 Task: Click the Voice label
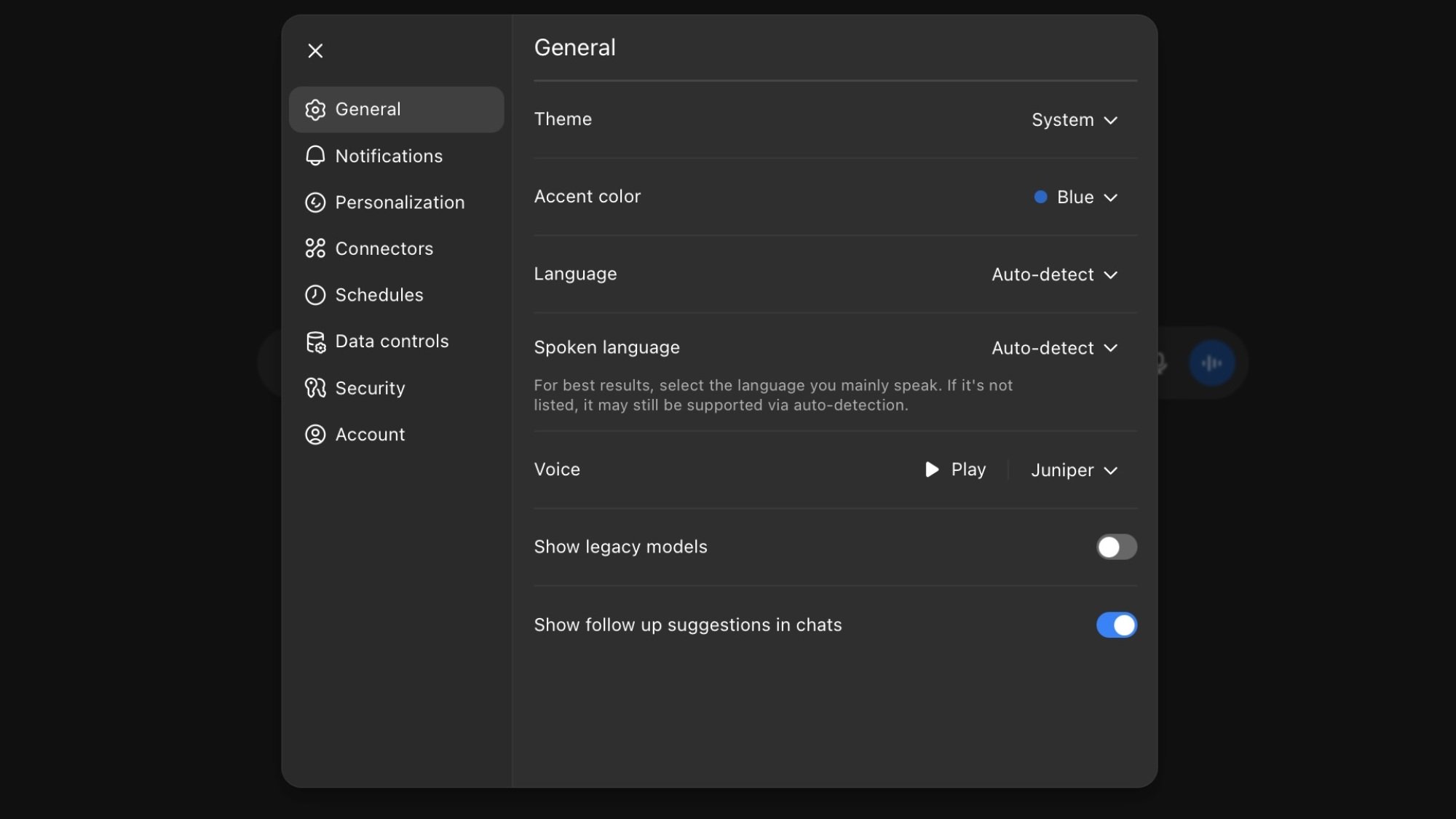click(x=557, y=470)
